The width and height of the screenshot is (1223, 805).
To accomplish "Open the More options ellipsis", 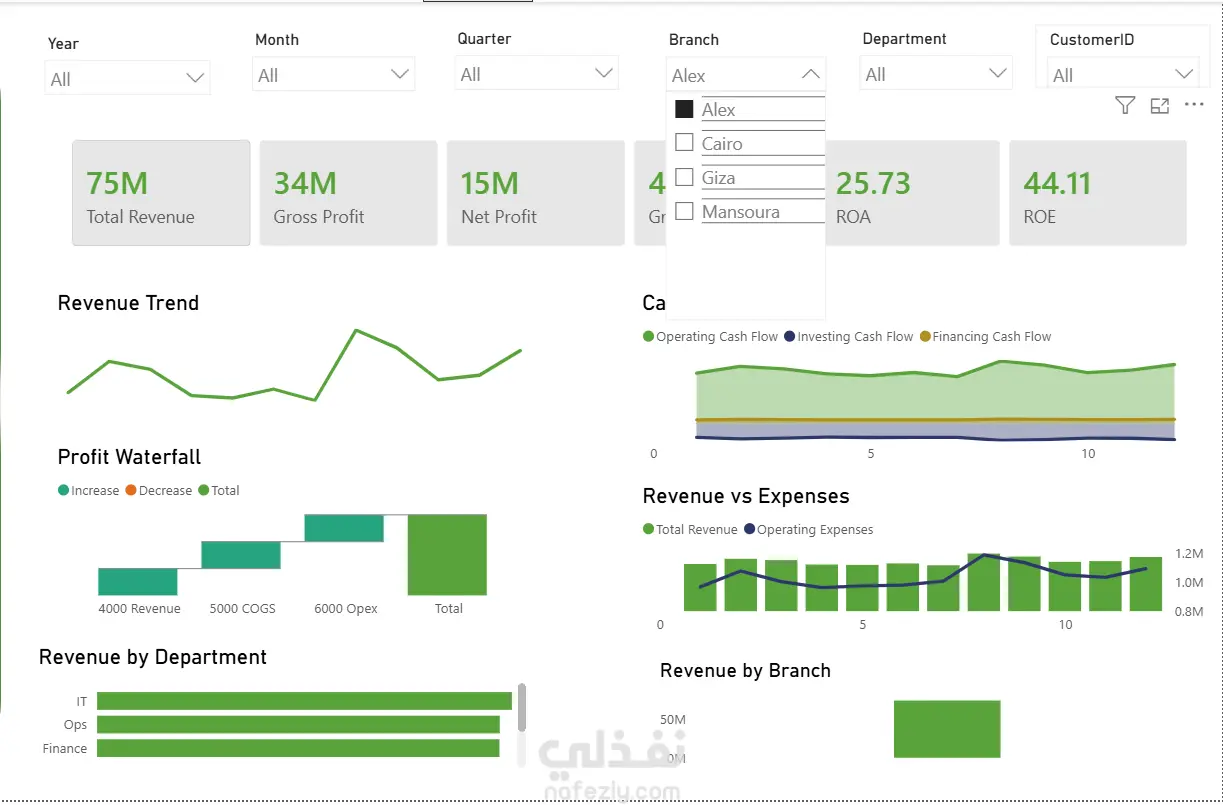I will click(x=1194, y=104).
